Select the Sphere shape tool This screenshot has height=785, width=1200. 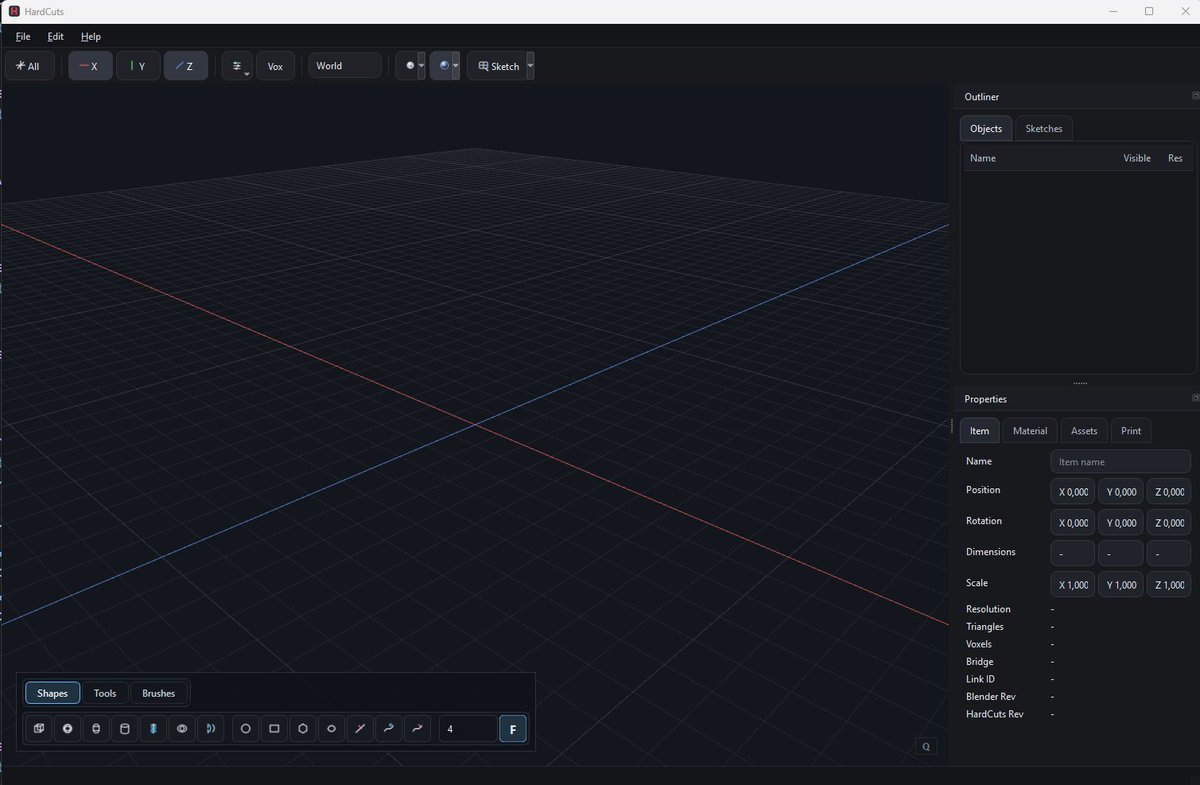click(x=67, y=728)
